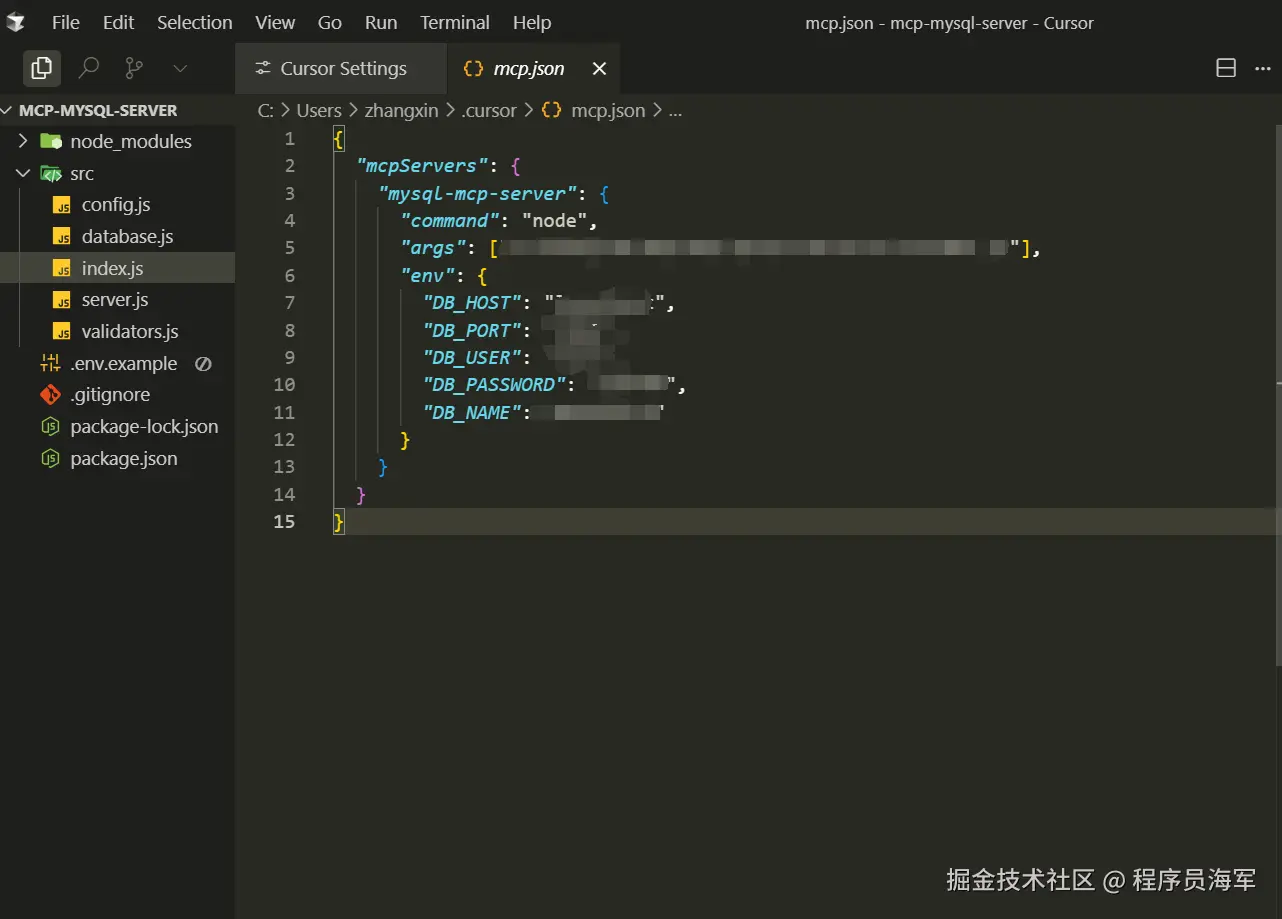Image resolution: width=1282 pixels, height=919 pixels.
Task: Click the .cursor breadcrumb segment
Action: tap(489, 111)
